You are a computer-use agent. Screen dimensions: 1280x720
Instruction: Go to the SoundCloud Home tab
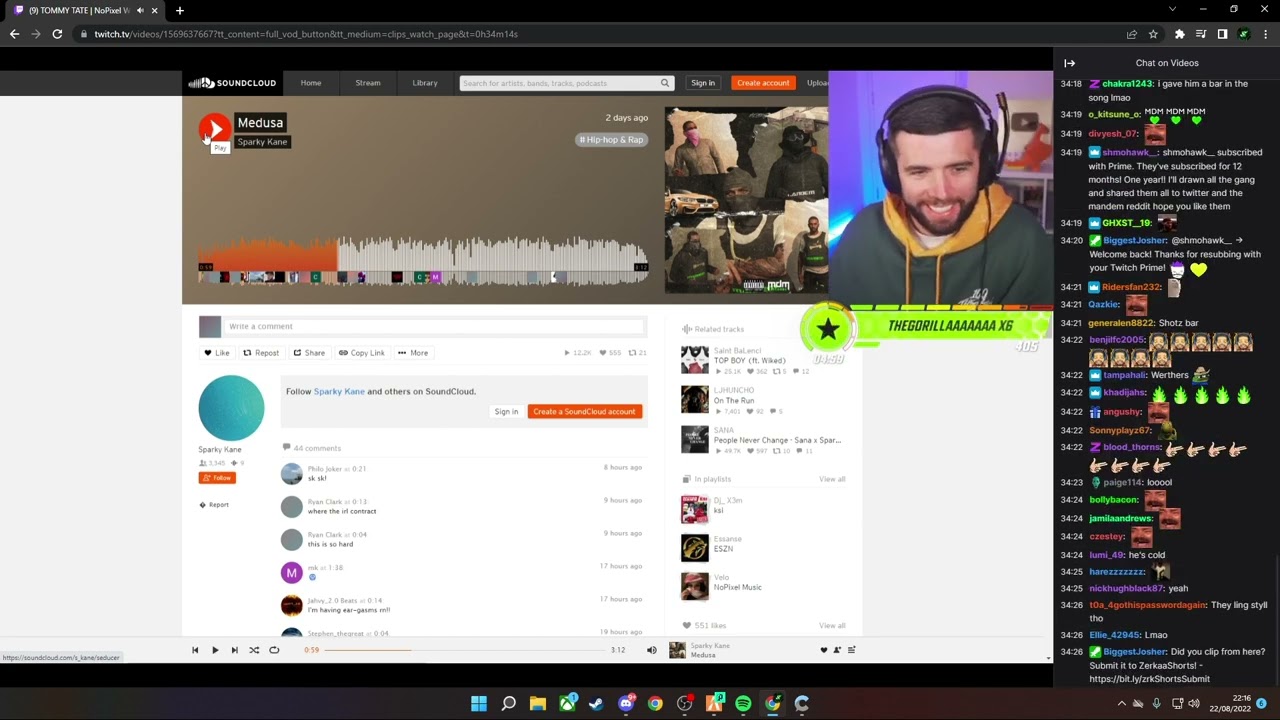coord(311,83)
